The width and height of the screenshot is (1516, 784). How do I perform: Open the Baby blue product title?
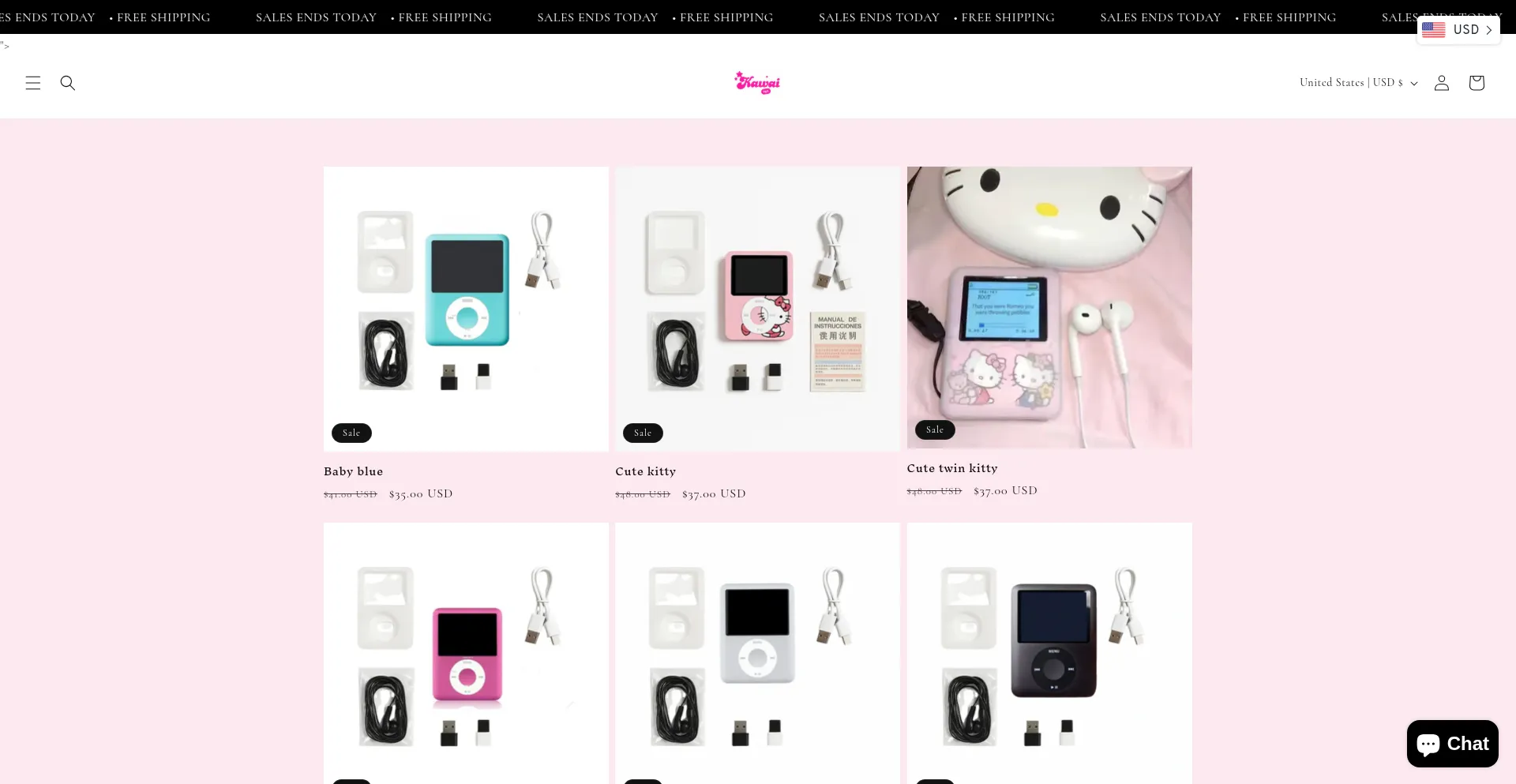tap(354, 471)
